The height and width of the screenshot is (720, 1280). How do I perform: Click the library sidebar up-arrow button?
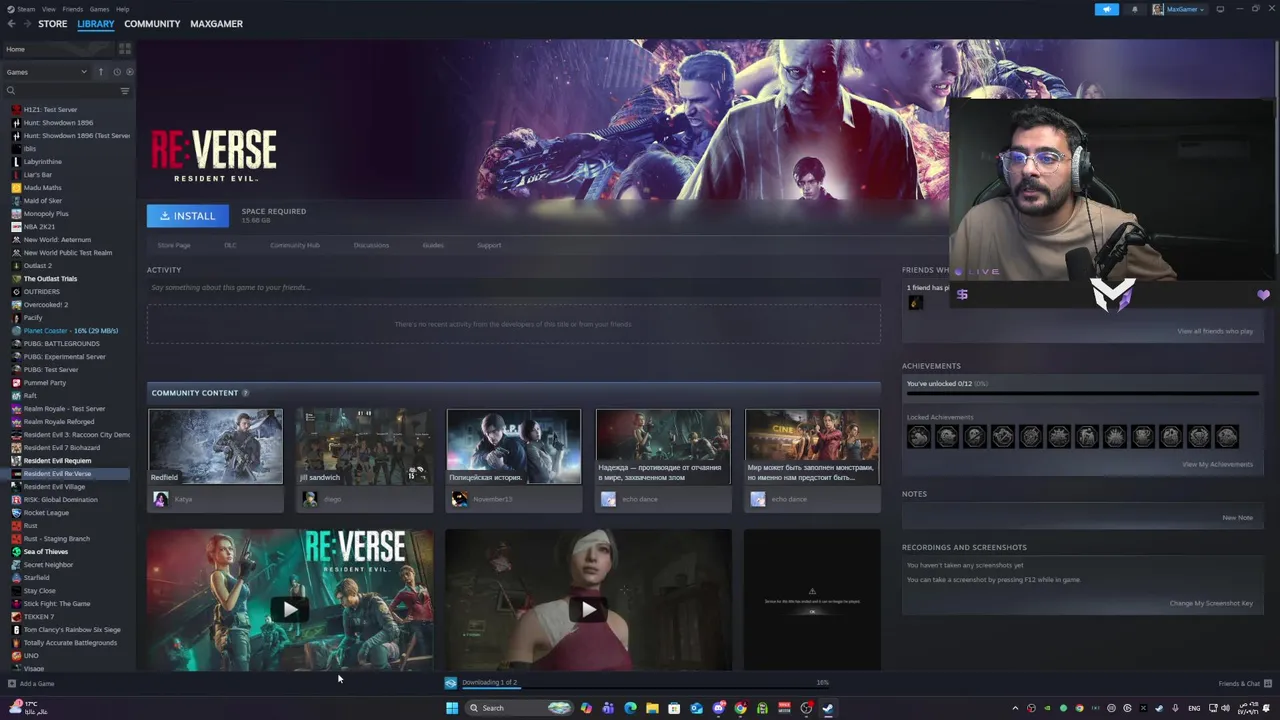click(x=100, y=72)
